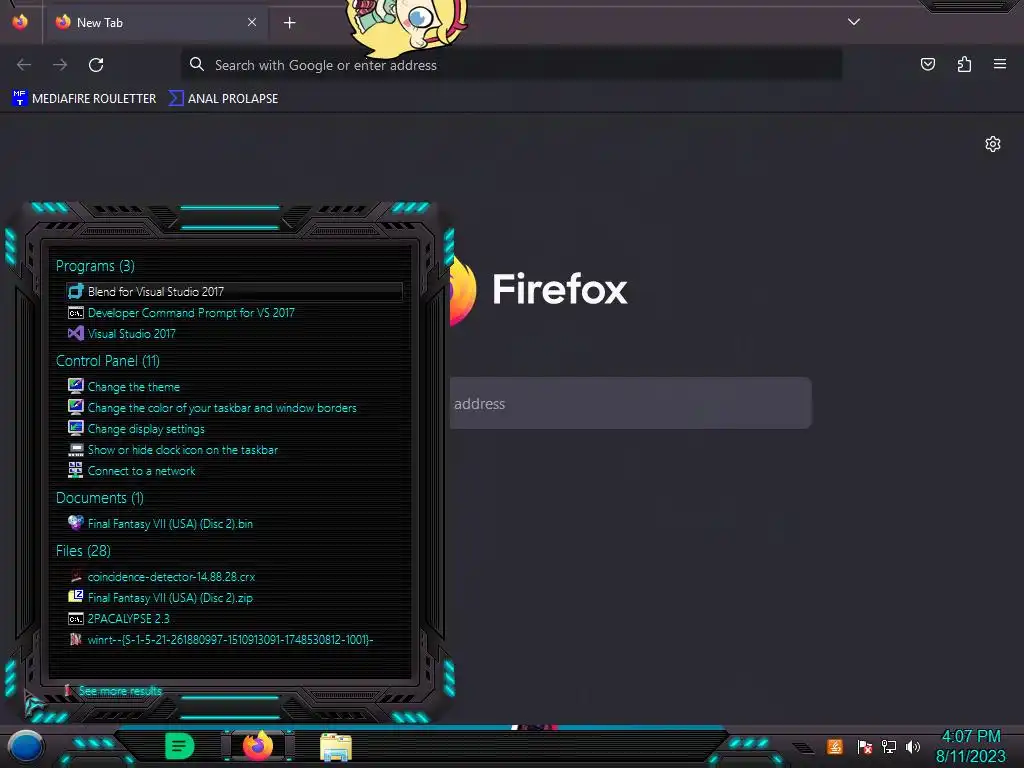Open the MEDIAFIRE ROULETTER bookmark

[84, 99]
